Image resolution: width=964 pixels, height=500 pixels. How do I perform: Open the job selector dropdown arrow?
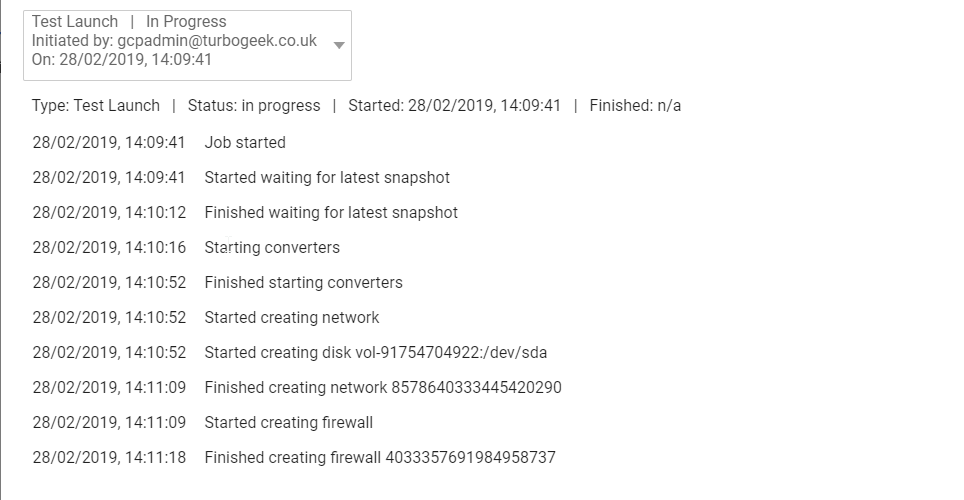pos(339,45)
